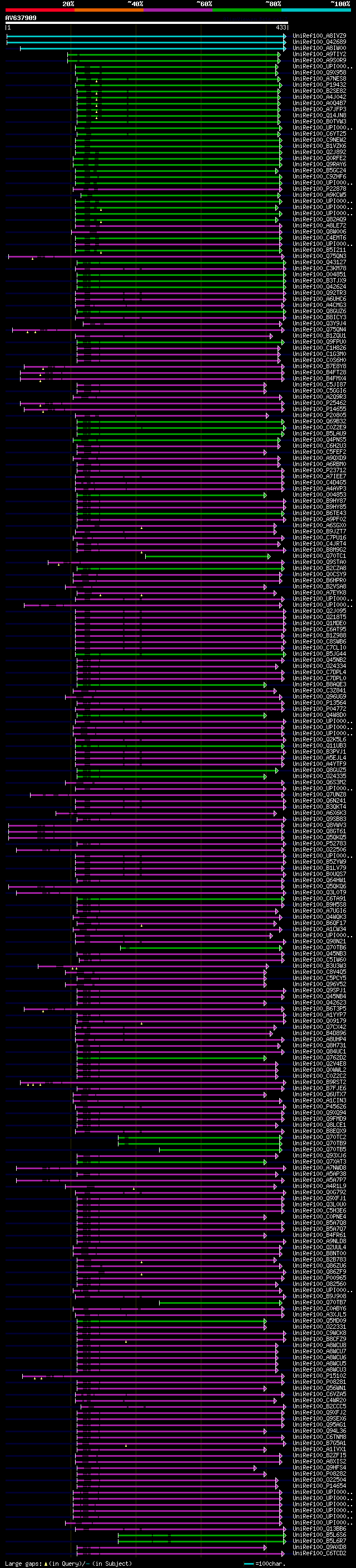This screenshot has height=1568, width=356.
Task: Open hit UniRef100_Q8GUZ6
Action: 319,311
